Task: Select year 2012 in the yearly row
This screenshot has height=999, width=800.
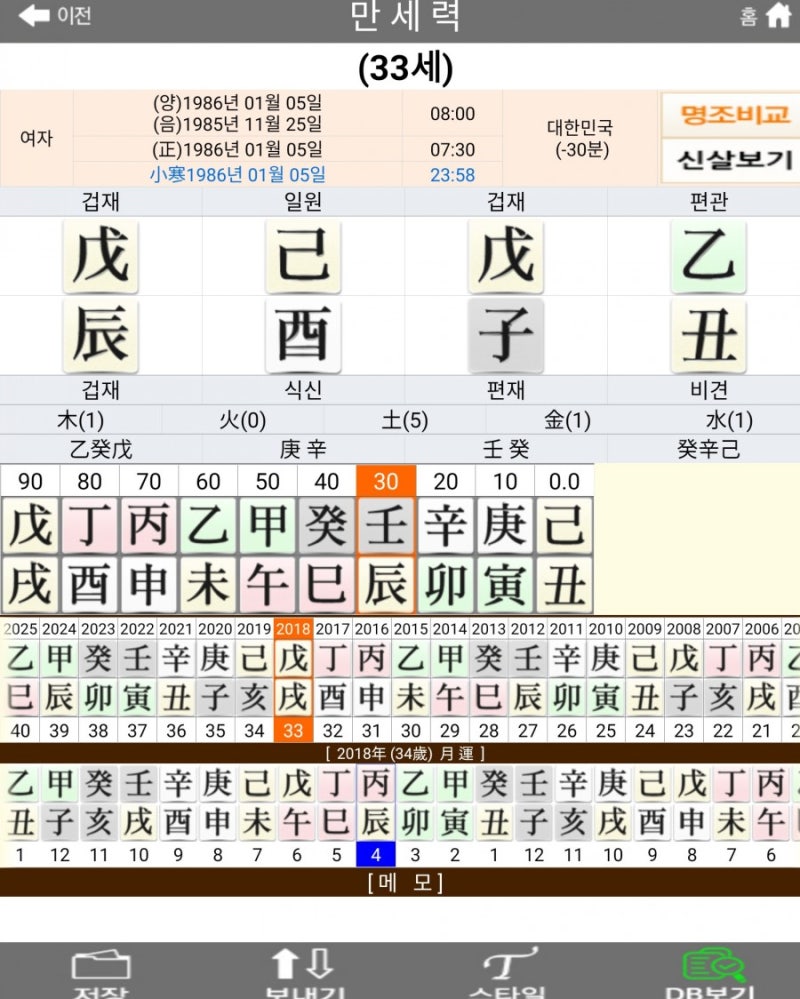Action: pyautogui.click(x=527, y=629)
